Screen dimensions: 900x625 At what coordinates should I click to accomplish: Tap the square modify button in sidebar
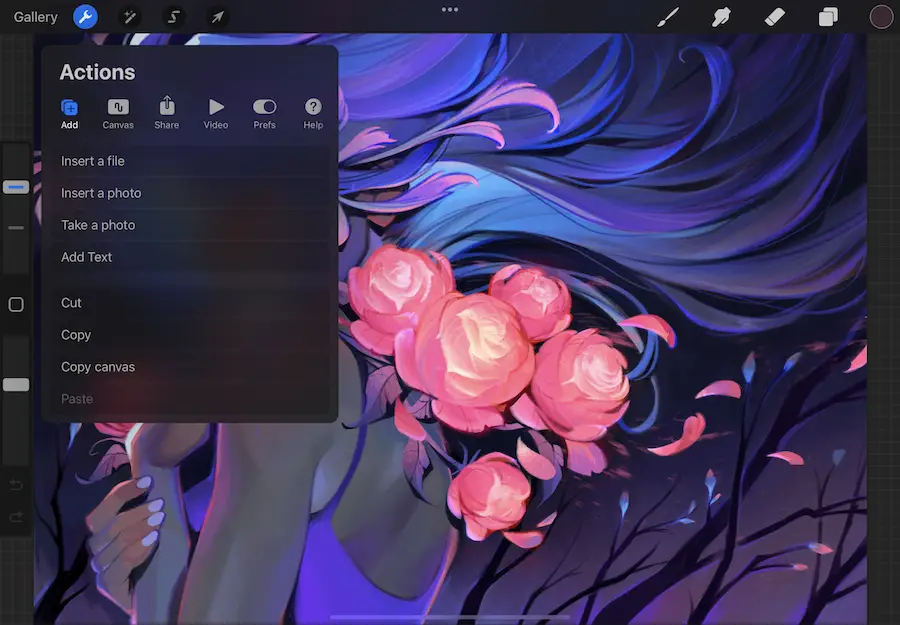pyautogui.click(x=16, y=304)
